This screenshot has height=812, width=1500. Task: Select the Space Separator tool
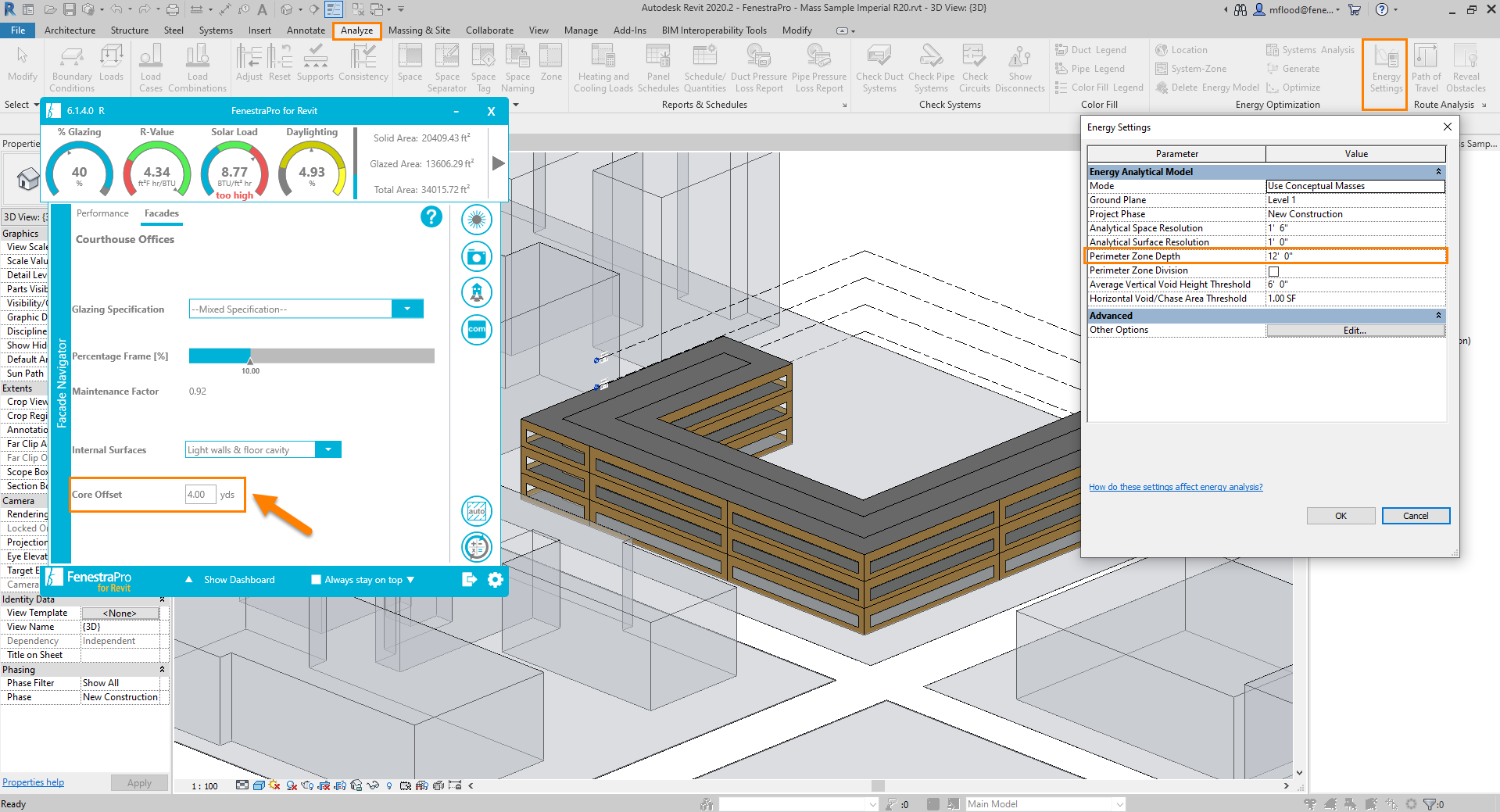click(447, 69)
